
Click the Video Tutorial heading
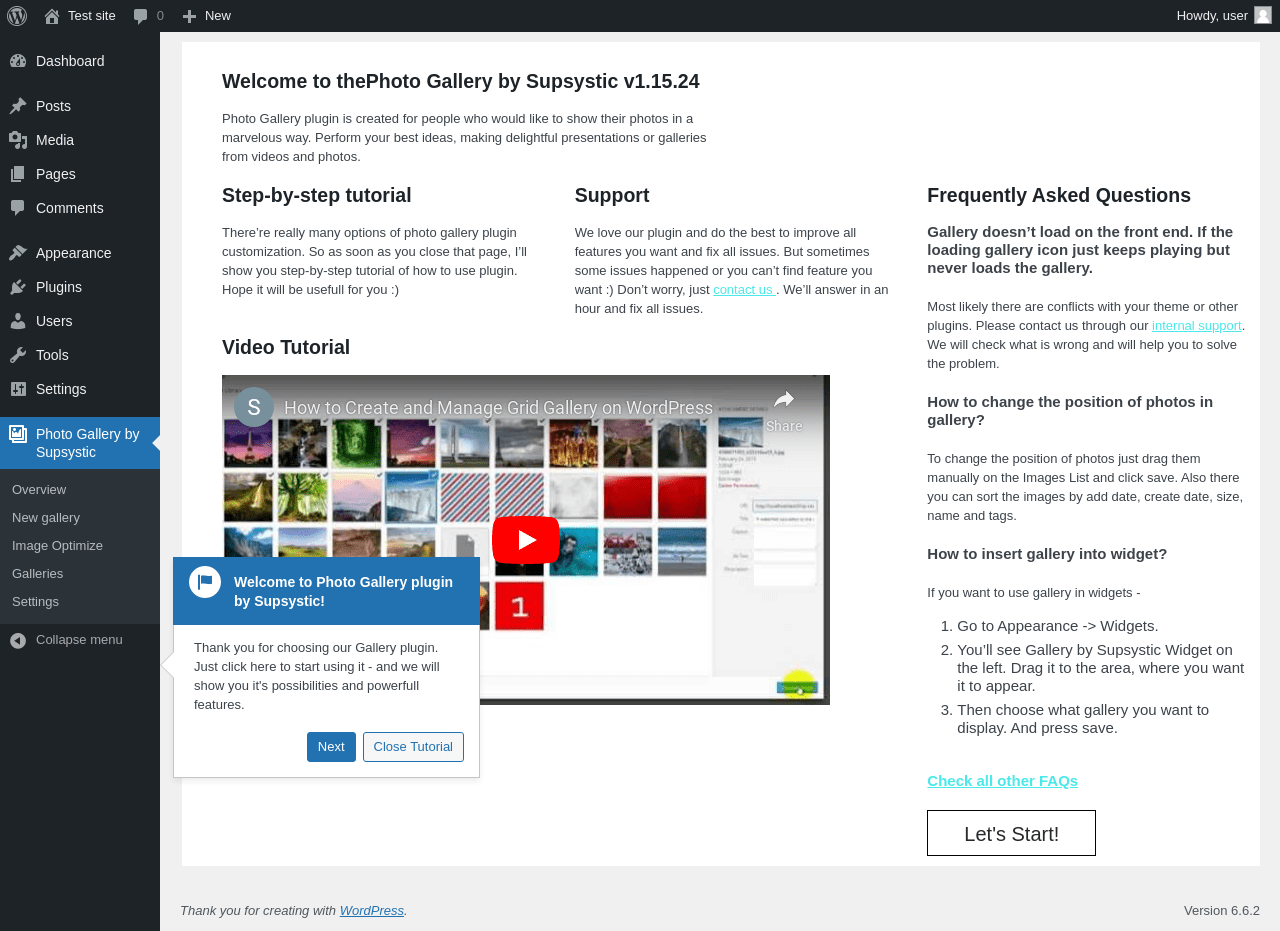286,347
